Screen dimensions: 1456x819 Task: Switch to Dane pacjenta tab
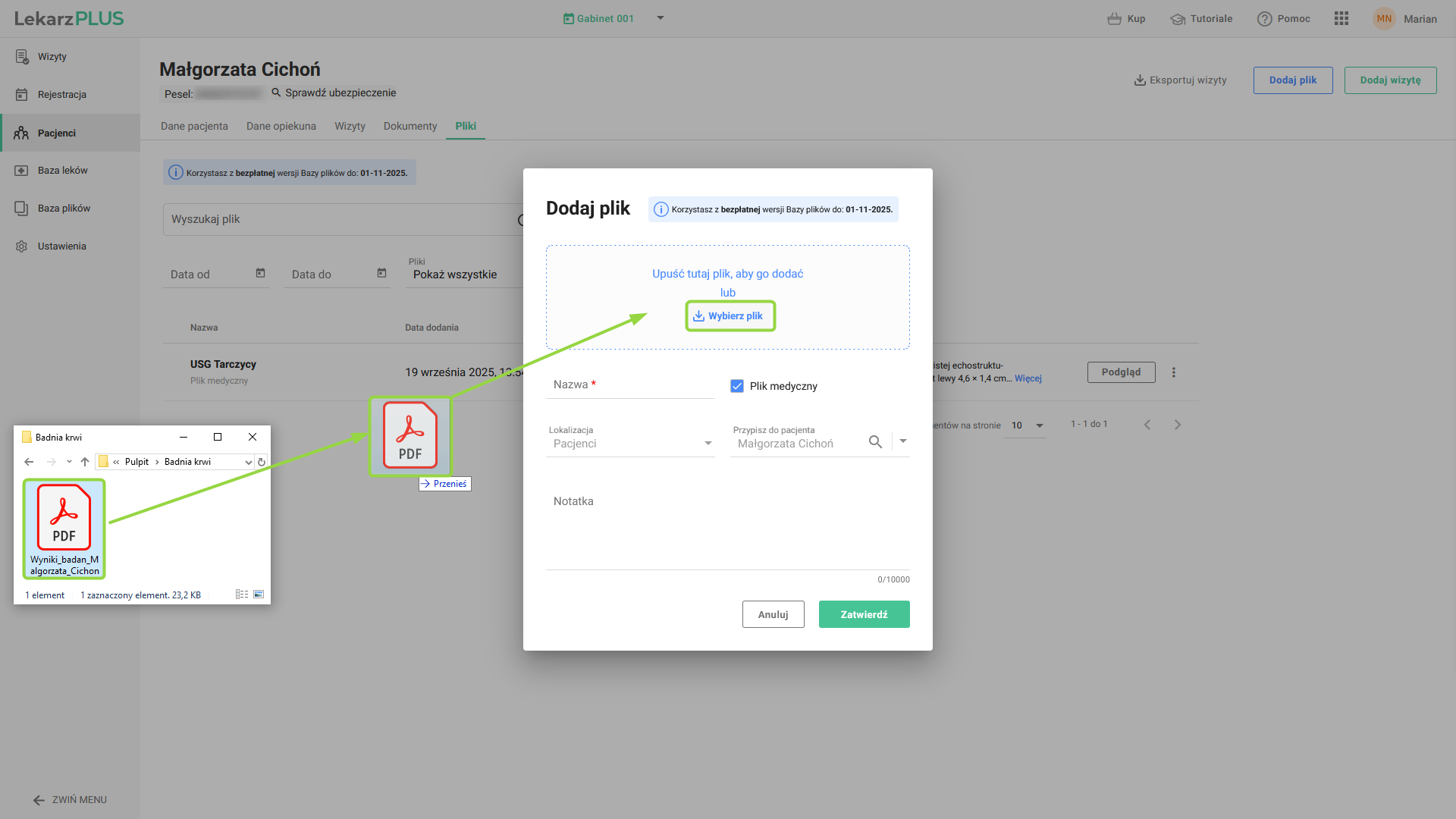[194, 126]
